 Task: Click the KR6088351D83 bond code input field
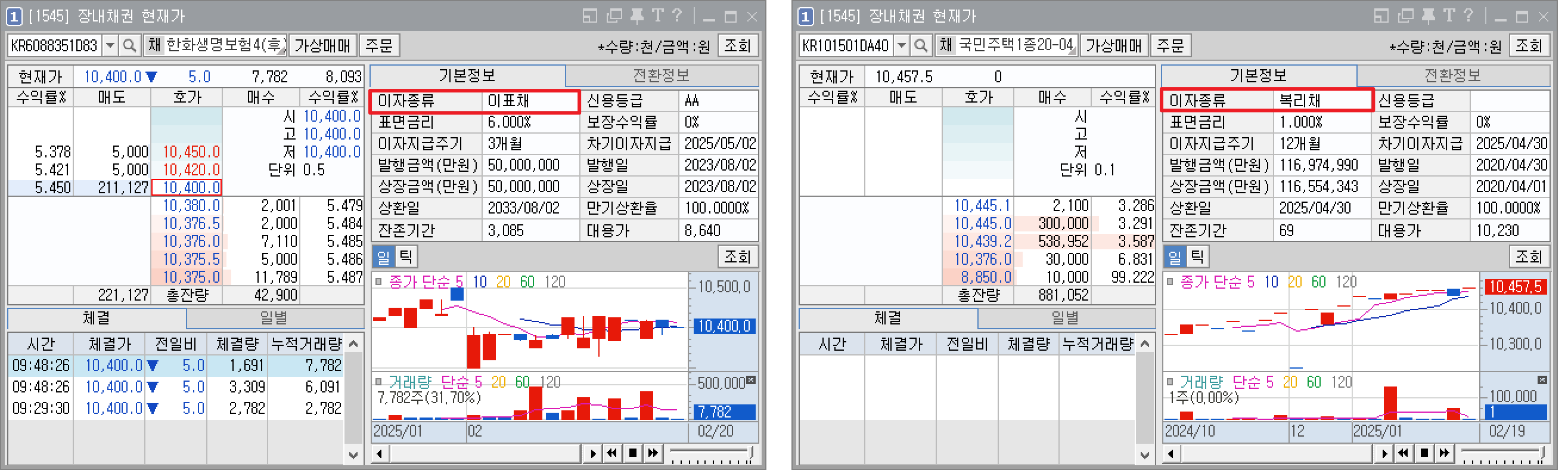55,46
